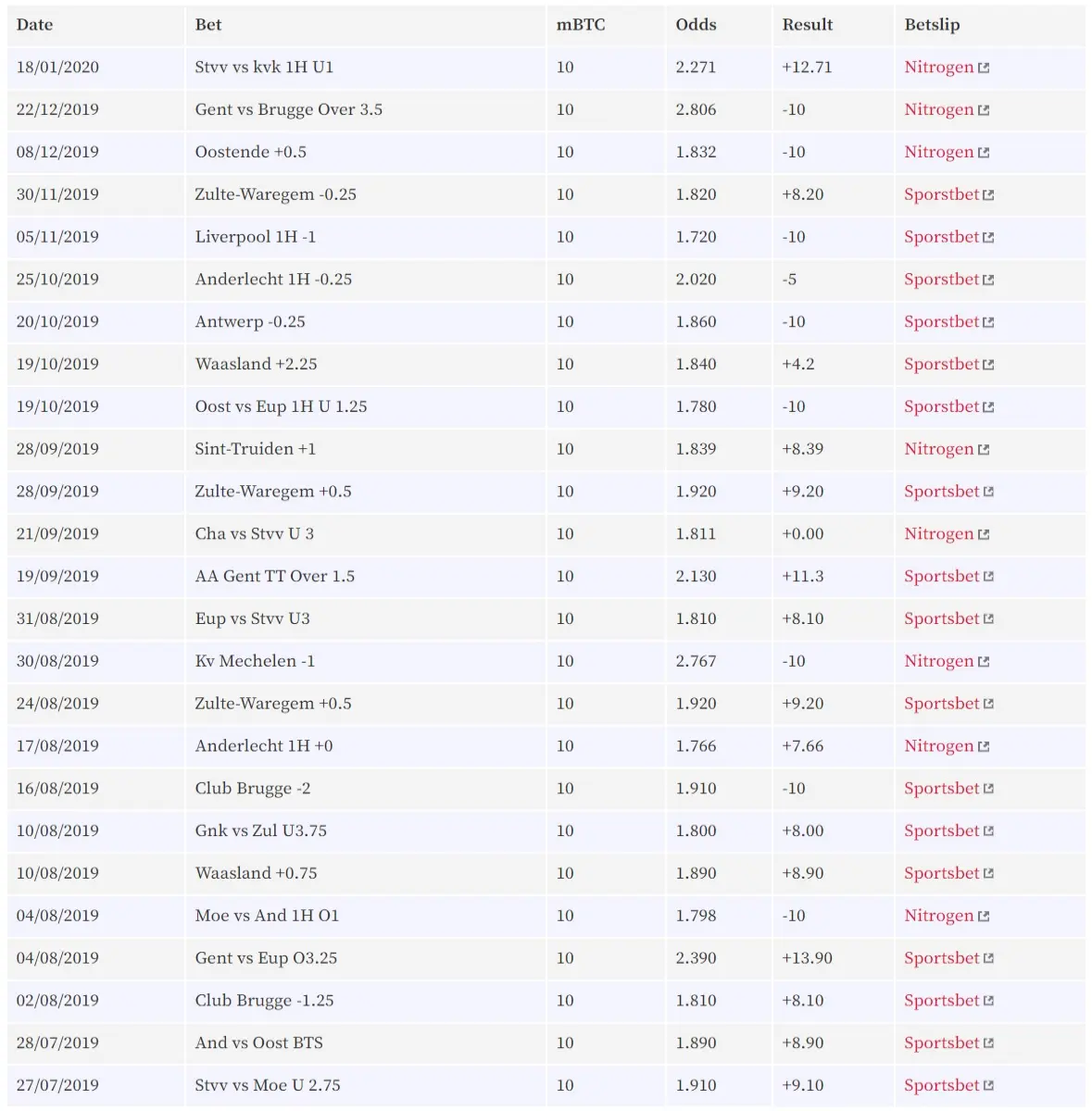
Task: Click the Date column header
Action: 34,25
